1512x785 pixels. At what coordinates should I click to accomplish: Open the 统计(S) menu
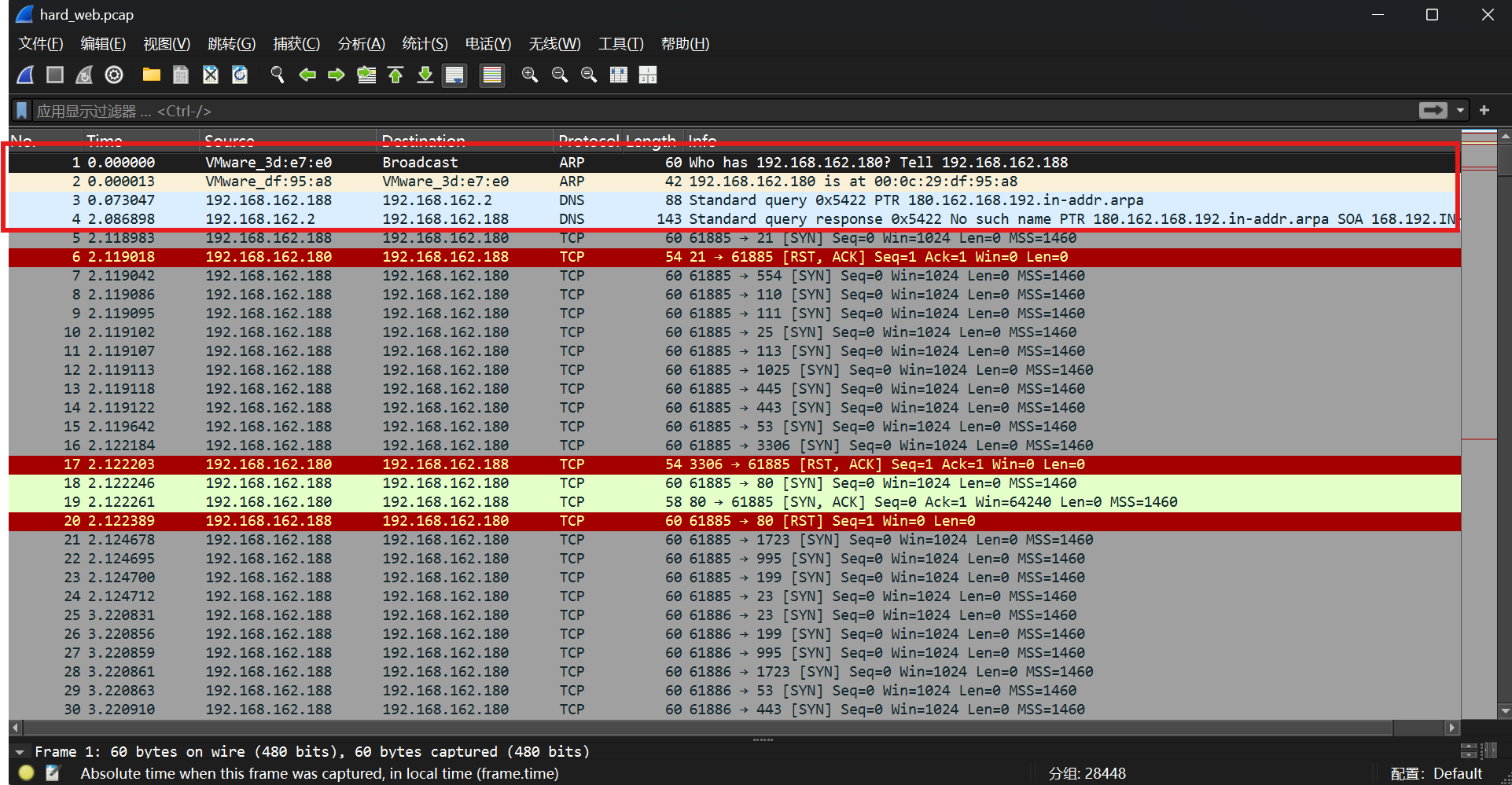(425, 44)
